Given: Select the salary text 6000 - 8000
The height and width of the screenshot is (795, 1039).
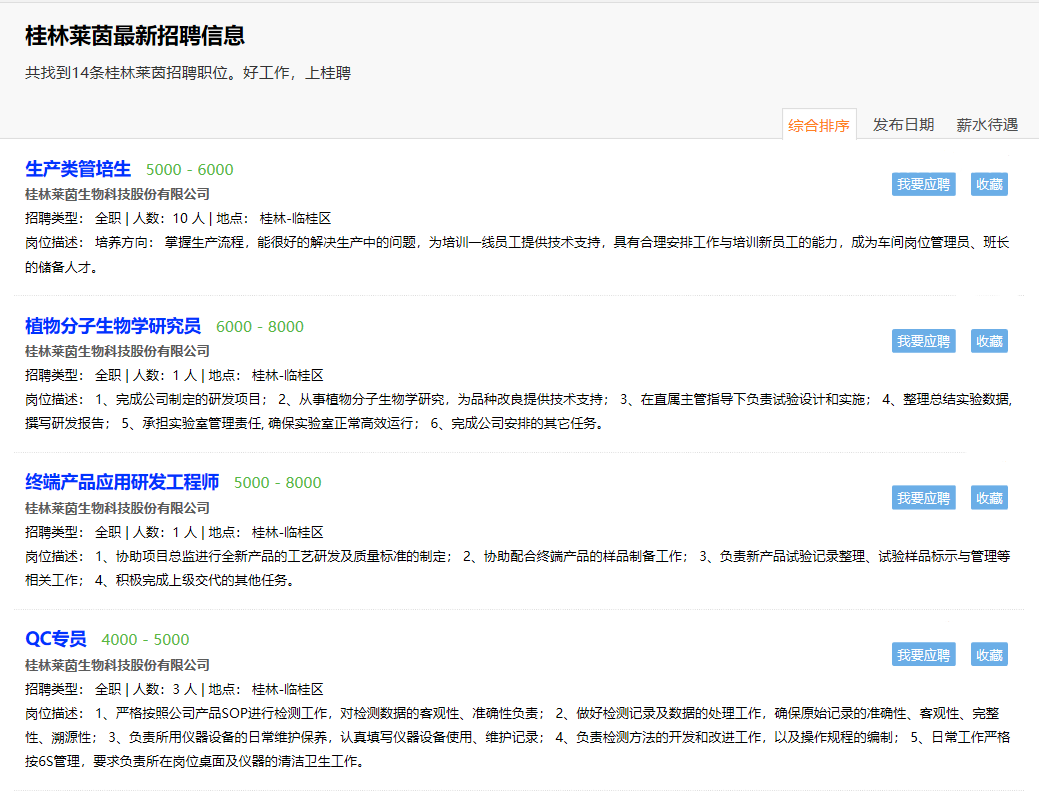Looking at the screenshot, I should 260,327.
